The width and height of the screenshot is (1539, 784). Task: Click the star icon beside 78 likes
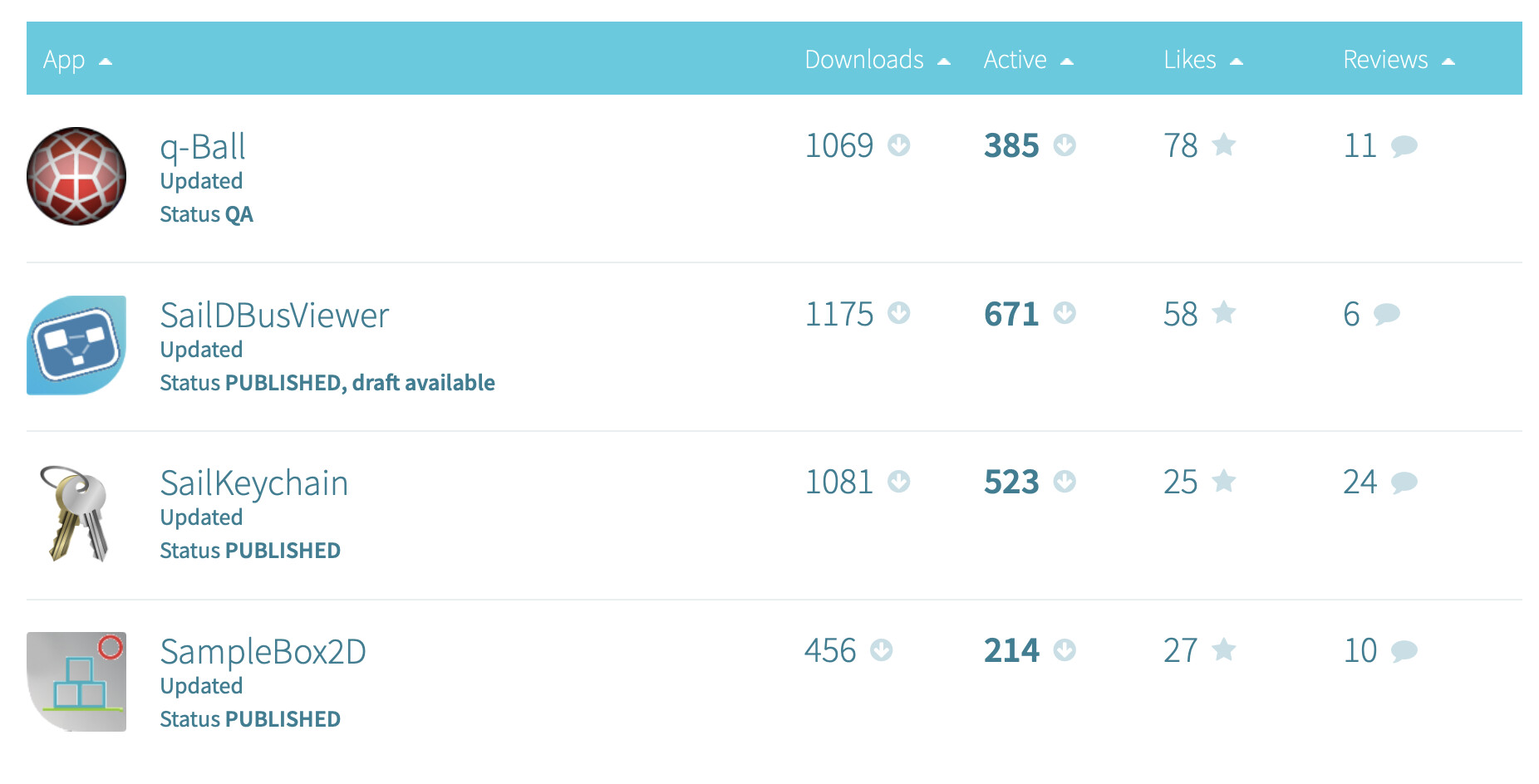click(x=1223, y=145)
